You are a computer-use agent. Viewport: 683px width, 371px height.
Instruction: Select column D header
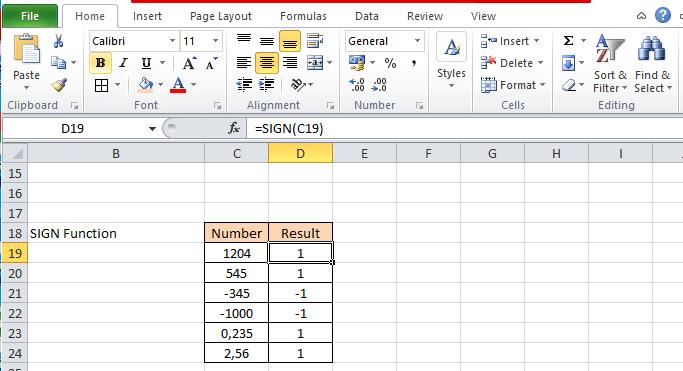[x=301, y=153]
